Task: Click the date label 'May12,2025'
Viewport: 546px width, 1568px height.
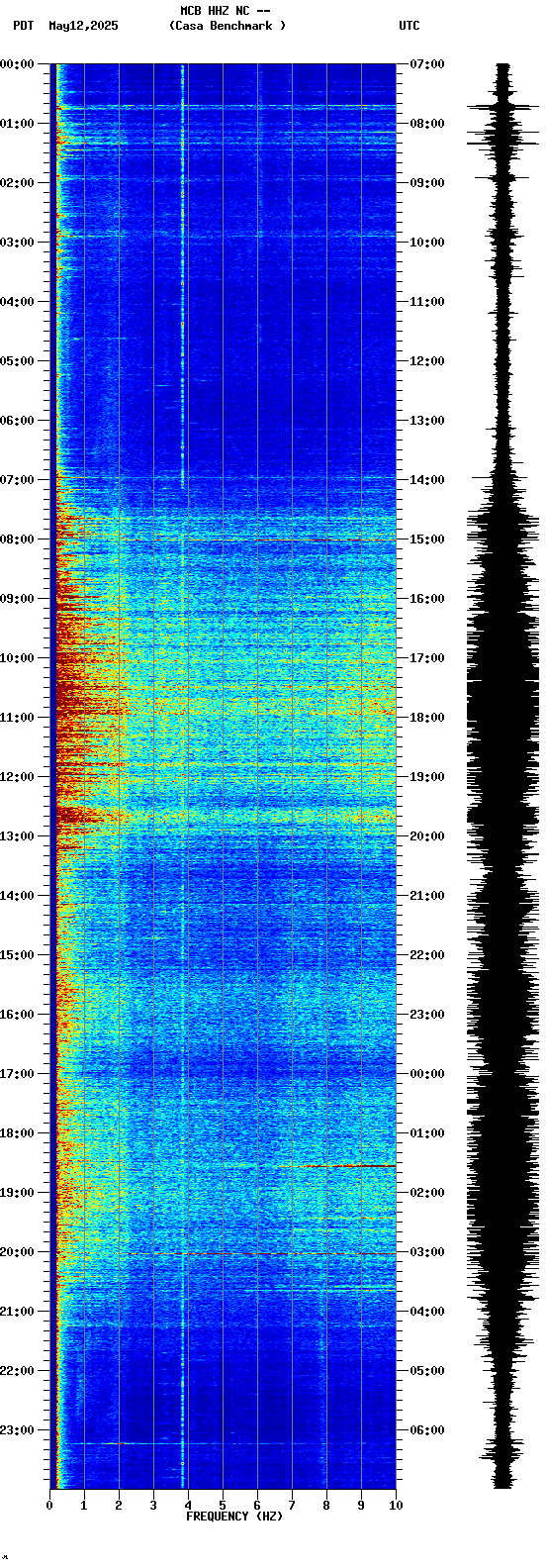Action: (83, 26)
